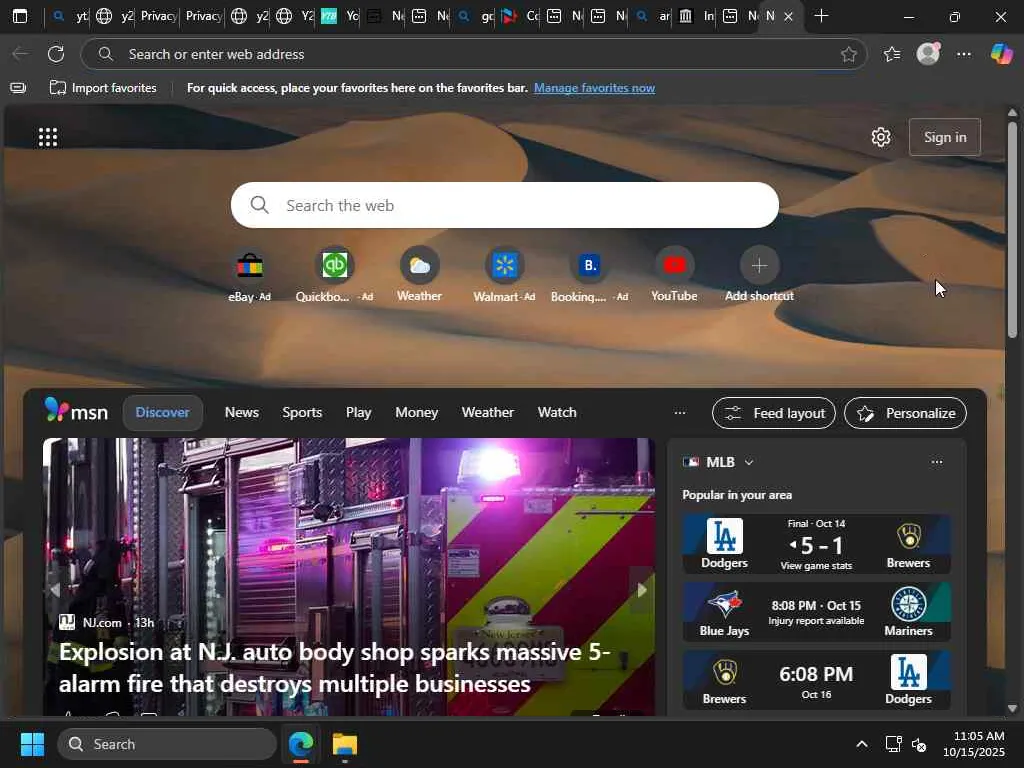Follow the Manage favorites now link
The height and width of the screenshot is (768, 1024).
(594, 88)
